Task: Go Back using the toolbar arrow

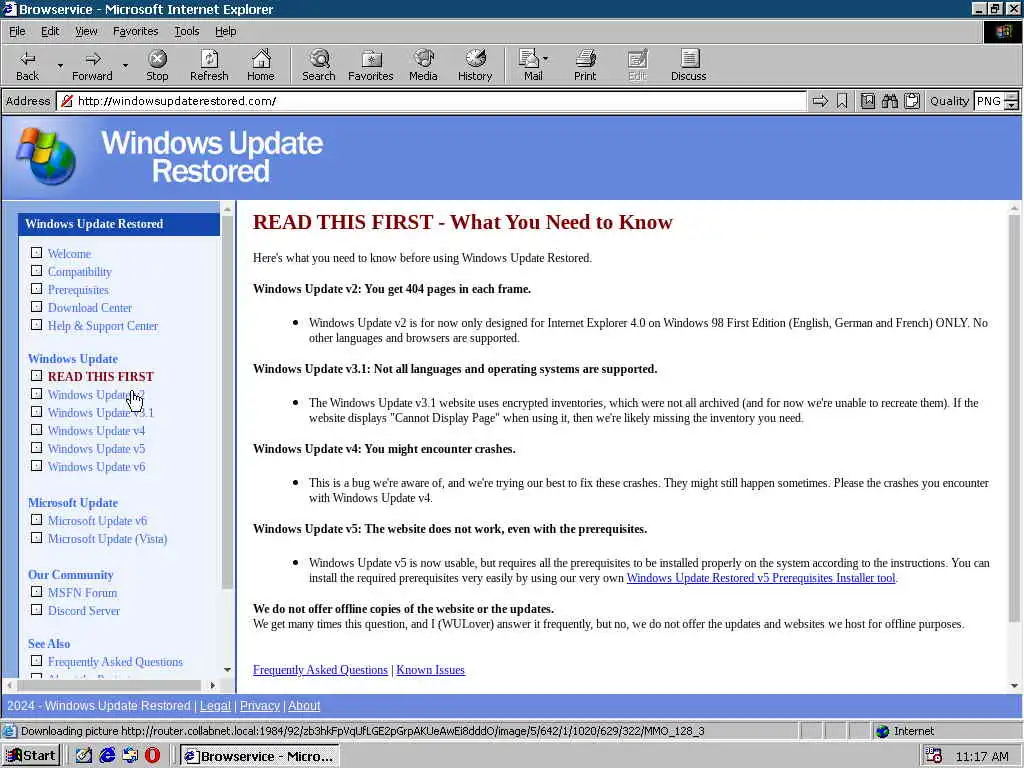Action: click(x=27, y=65)
